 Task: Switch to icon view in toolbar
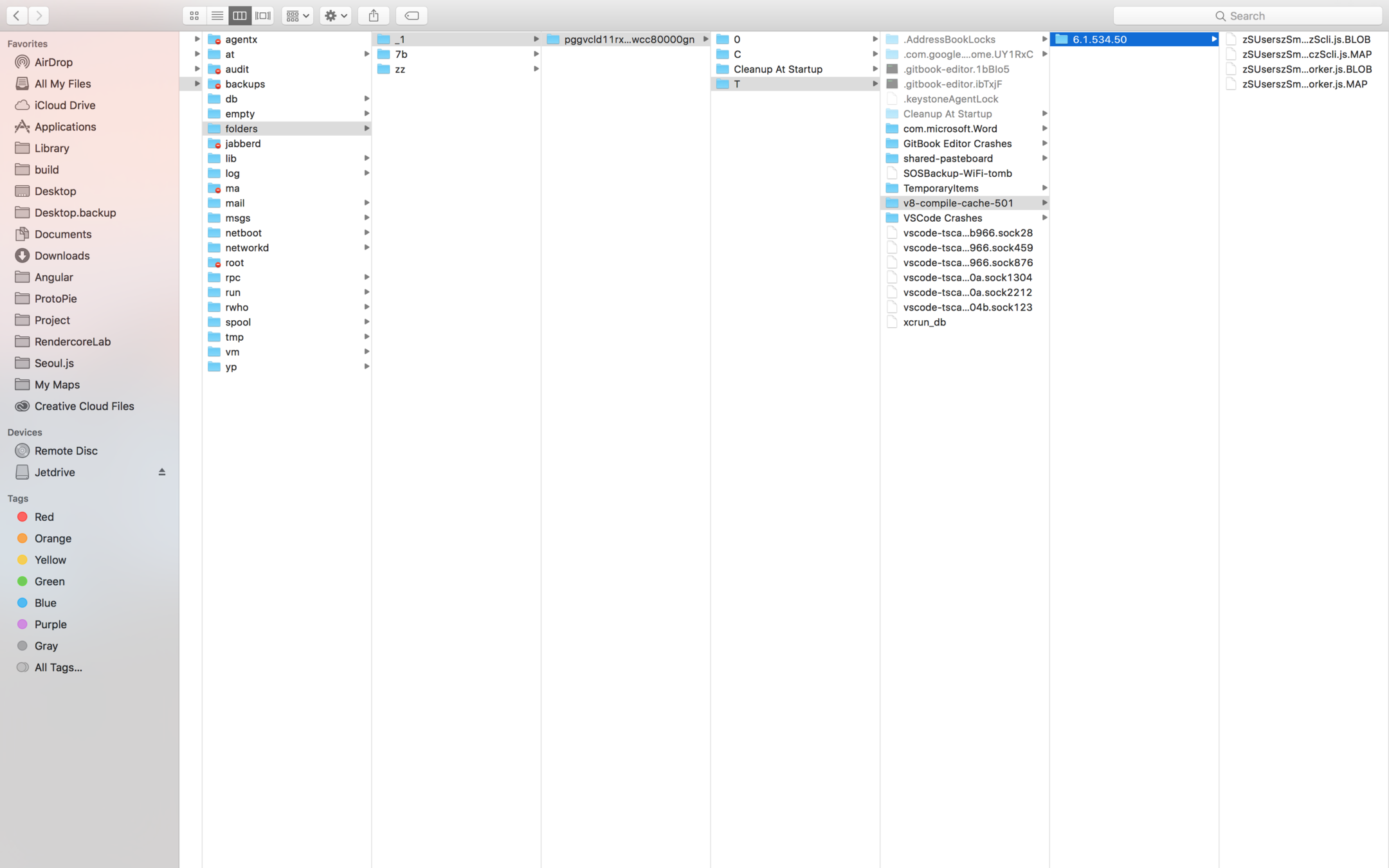pyautogui.click(x=194, y=15)
